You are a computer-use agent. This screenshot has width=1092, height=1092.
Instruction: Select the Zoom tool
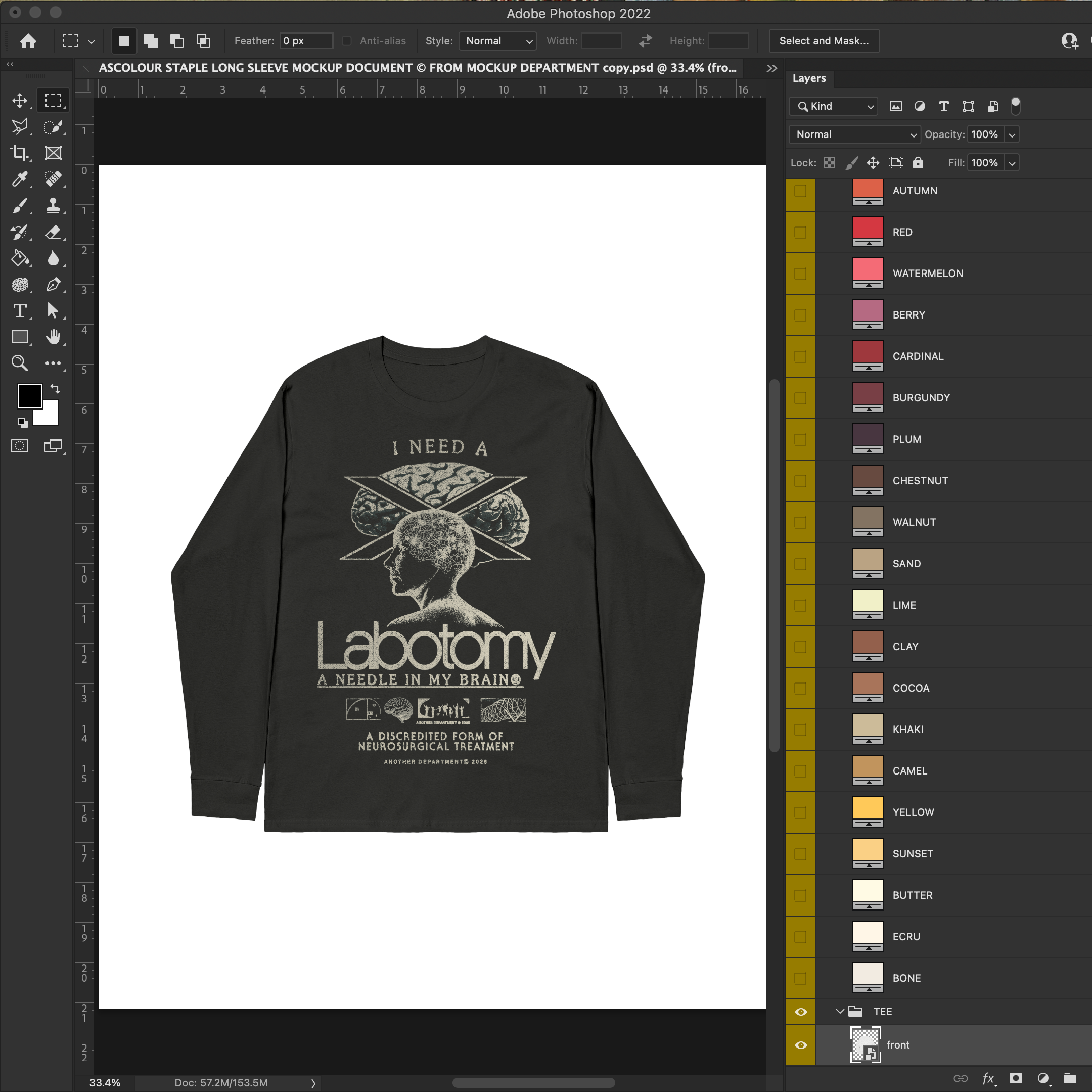tap(20, 363)
